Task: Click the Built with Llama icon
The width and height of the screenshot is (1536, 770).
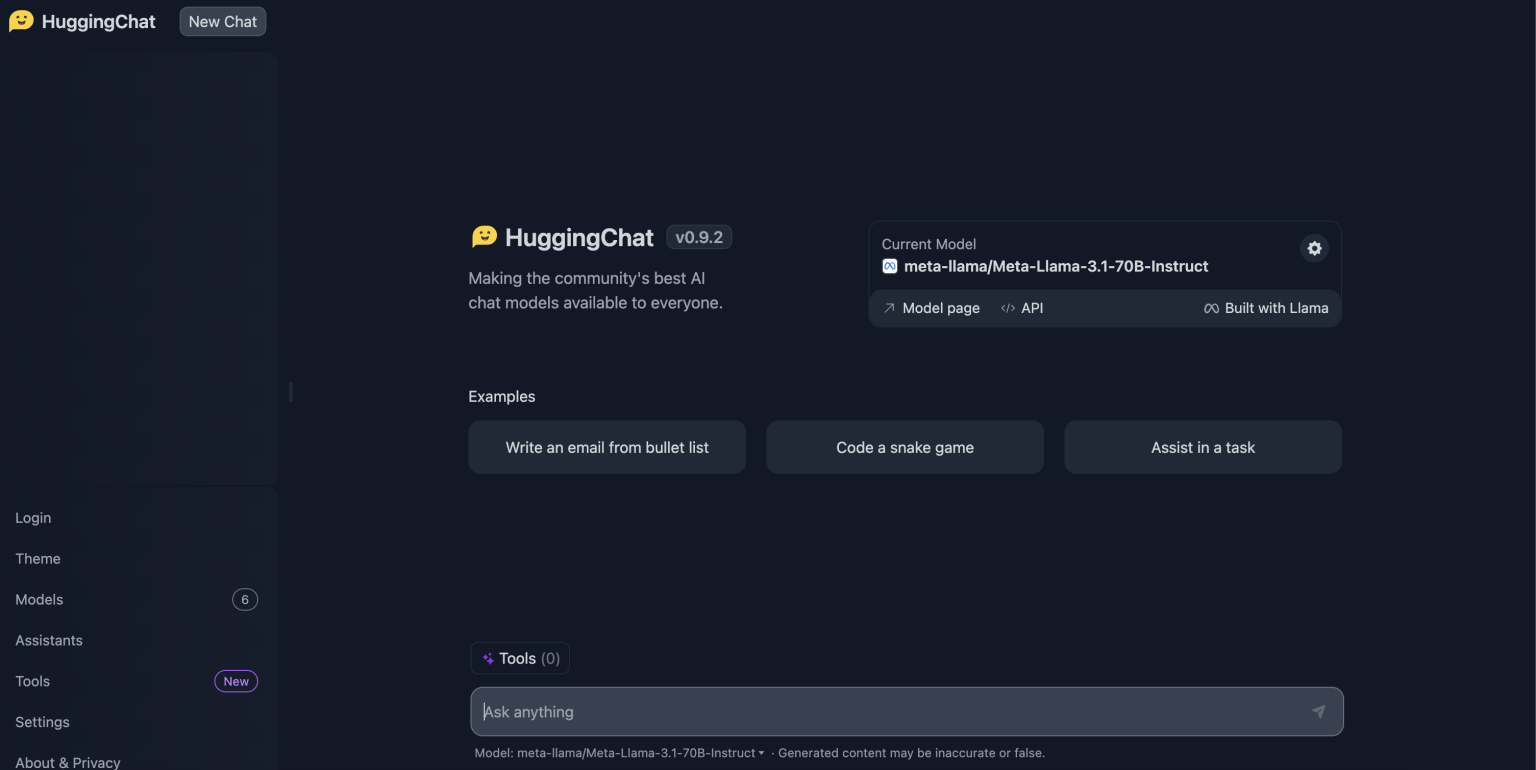Action: [1211, 308]
